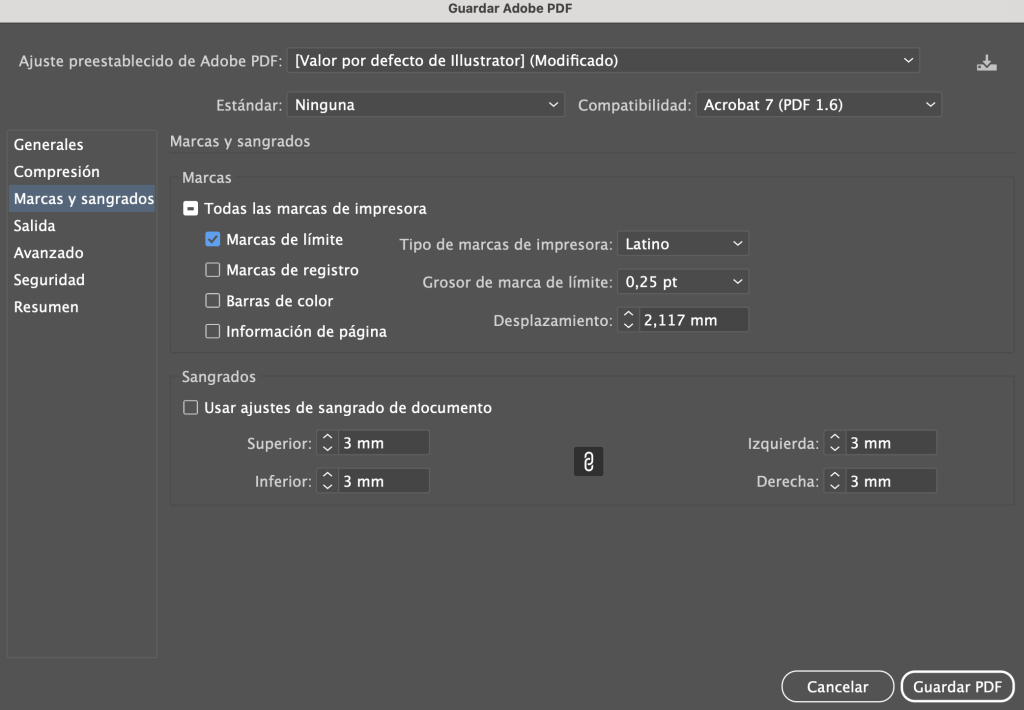
Task: Toggle the bleed values link chain icon
Action: (589, 461)
